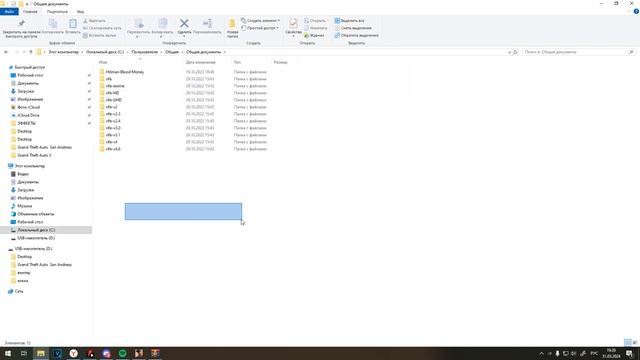
Task: Open Quick access (Быстрый доступ) in the sidebar
Action: click(29, 67)
